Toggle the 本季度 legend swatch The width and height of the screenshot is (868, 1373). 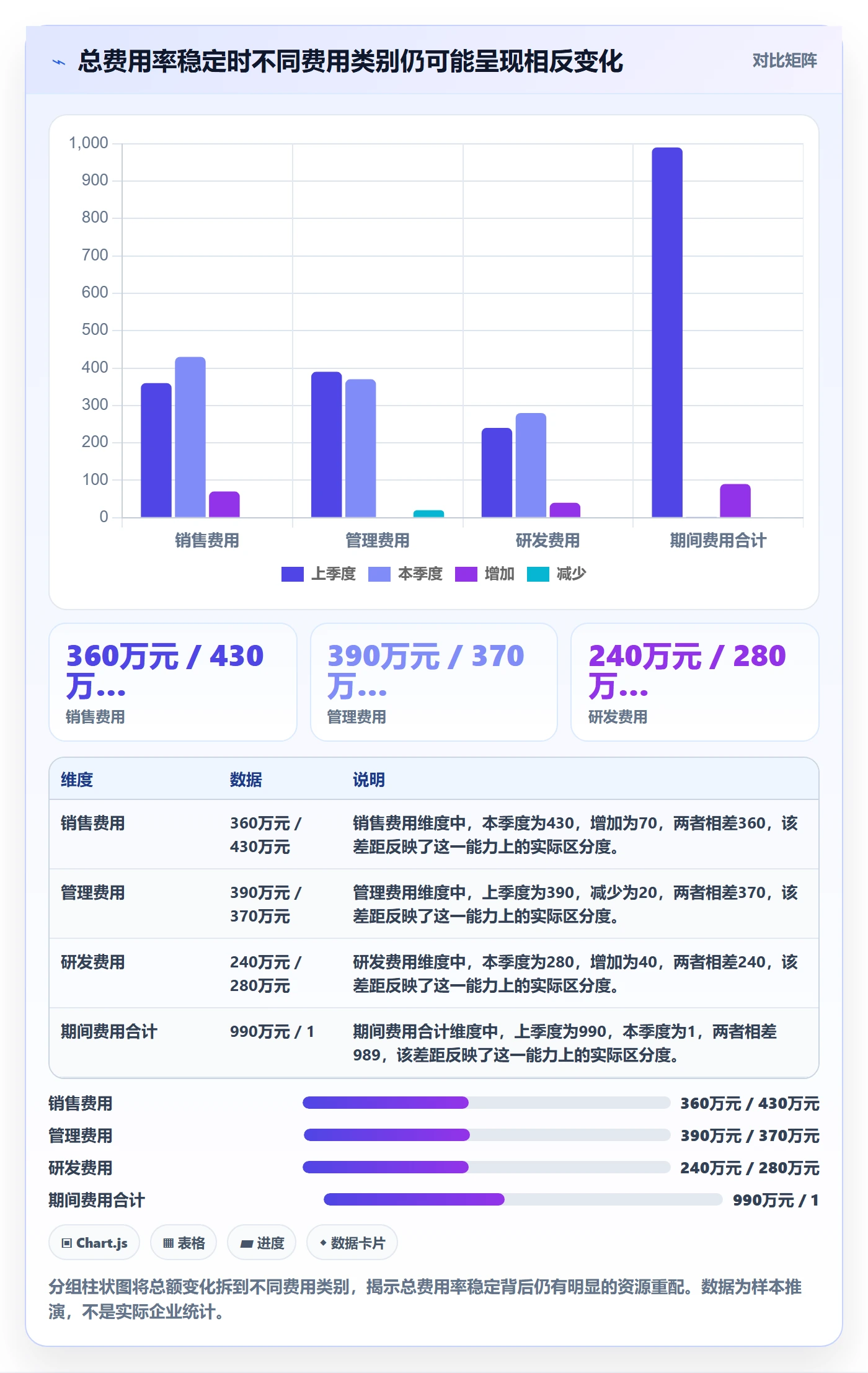(379, 574)
